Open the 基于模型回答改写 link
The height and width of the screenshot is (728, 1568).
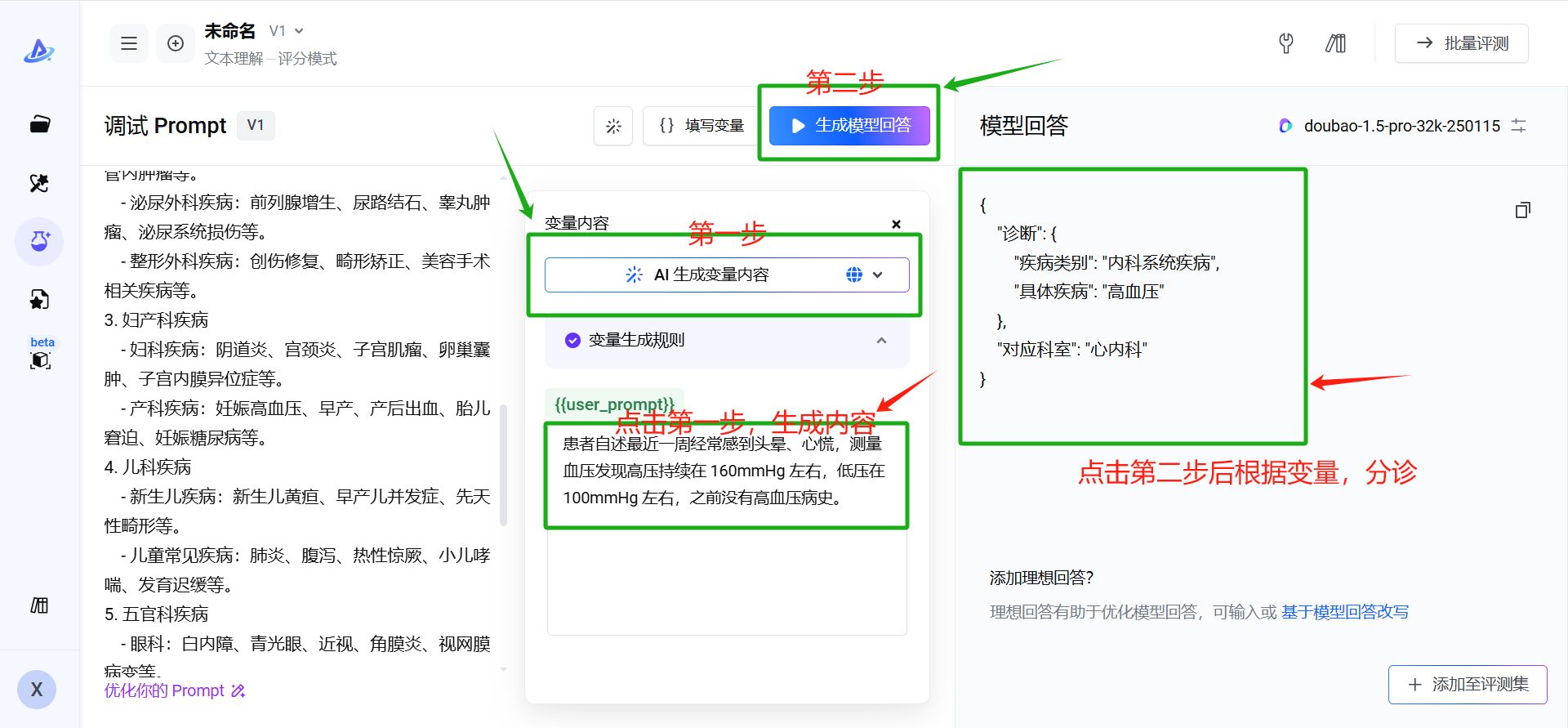[x=1344, y=612]
